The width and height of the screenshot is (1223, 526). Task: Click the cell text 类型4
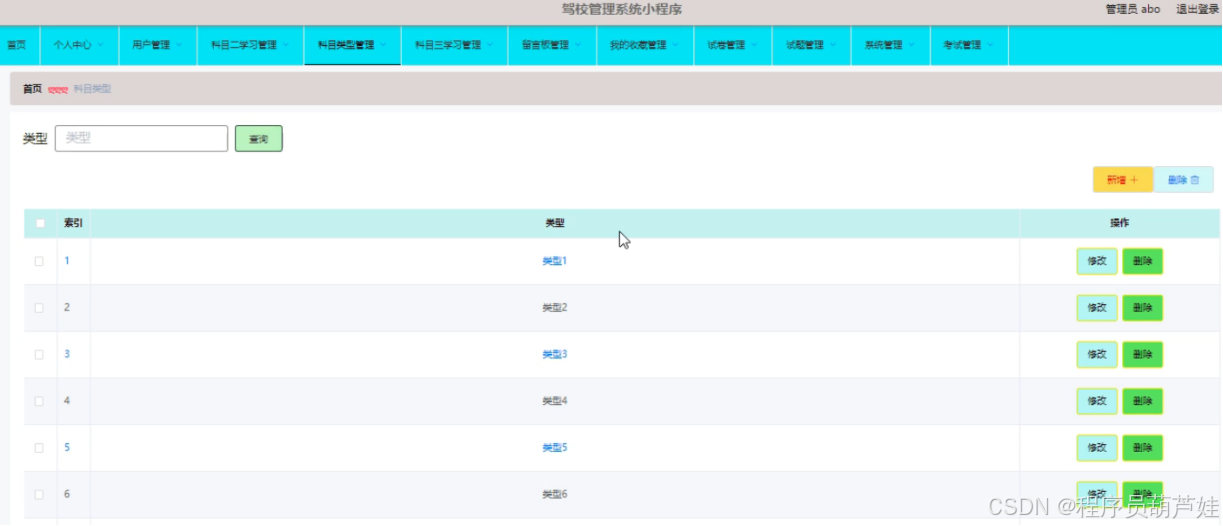tap(555, 401)
